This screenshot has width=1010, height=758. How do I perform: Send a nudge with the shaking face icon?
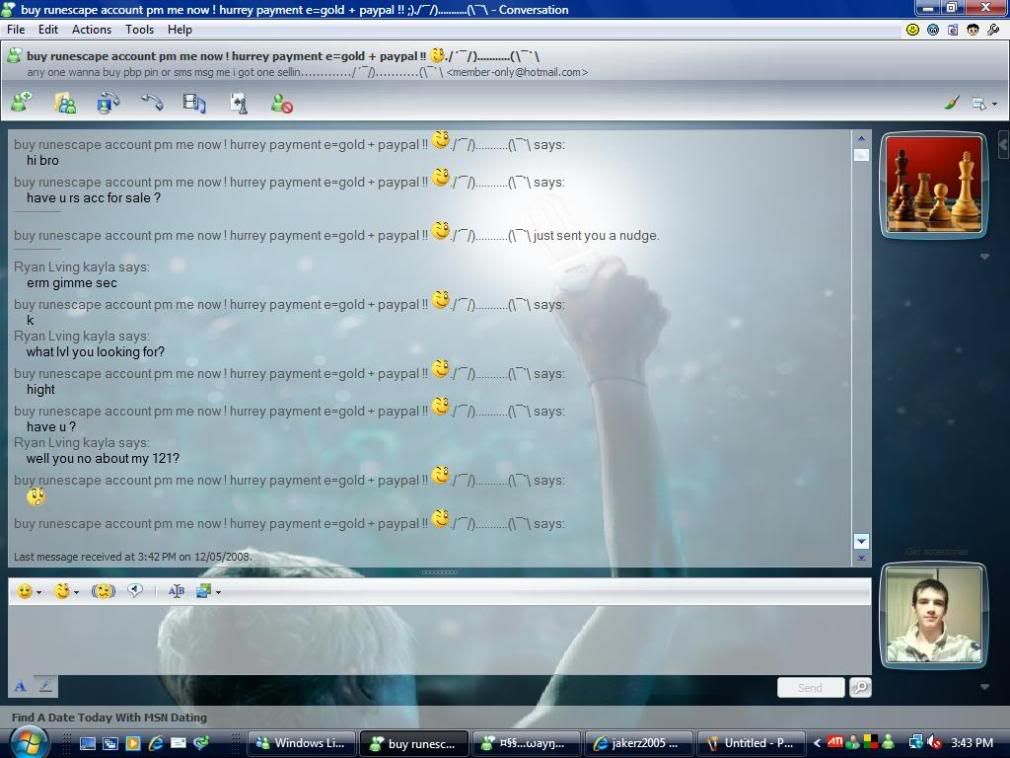104,591
